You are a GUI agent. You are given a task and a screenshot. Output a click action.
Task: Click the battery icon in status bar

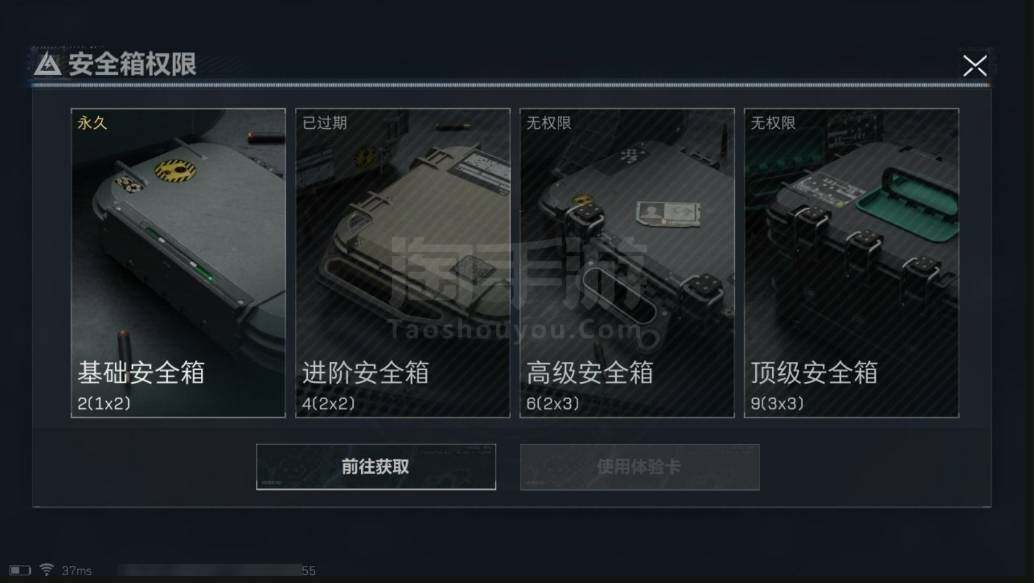coord(20,570)
